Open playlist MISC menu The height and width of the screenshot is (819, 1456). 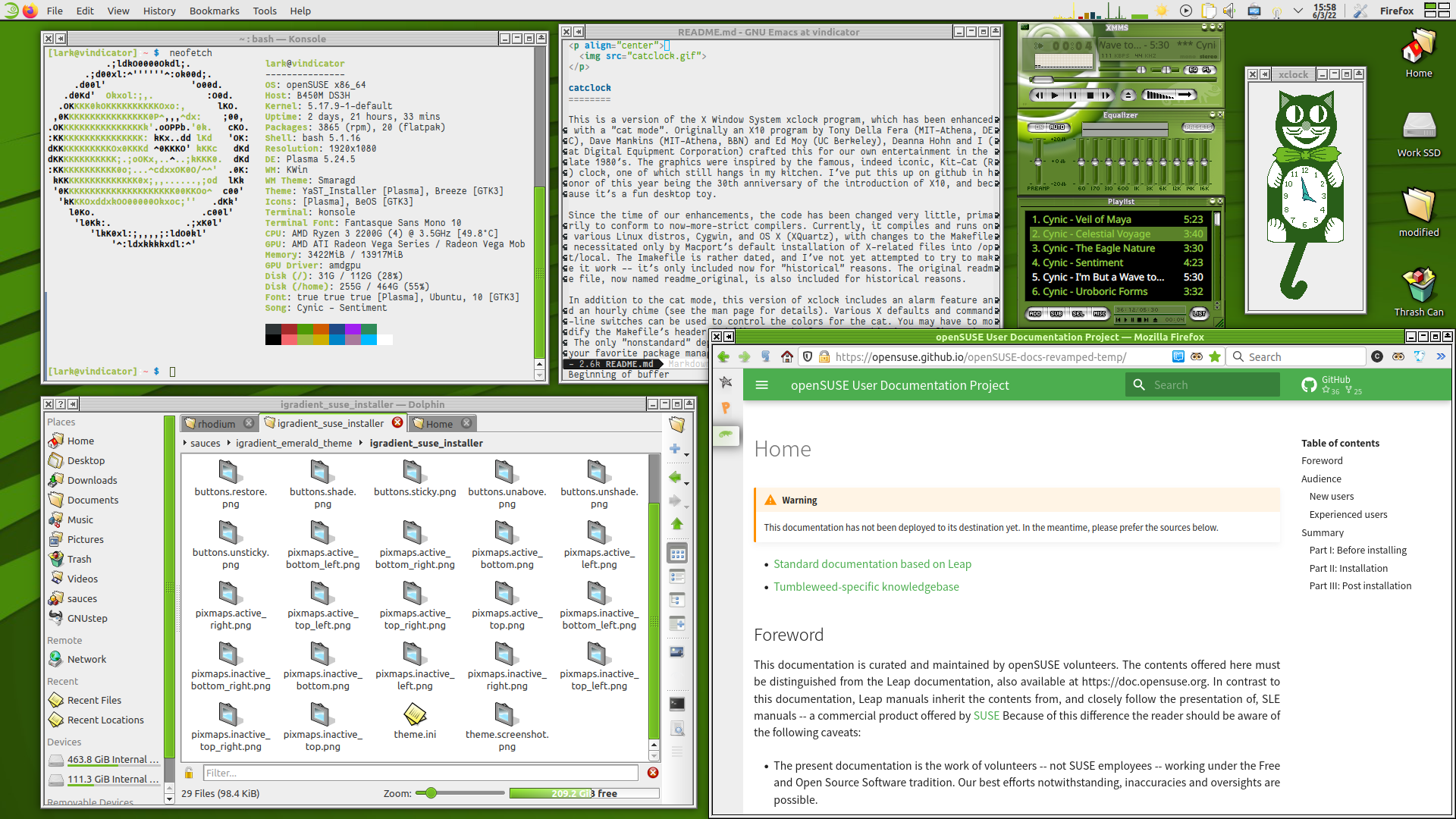tap(1100, 313)
